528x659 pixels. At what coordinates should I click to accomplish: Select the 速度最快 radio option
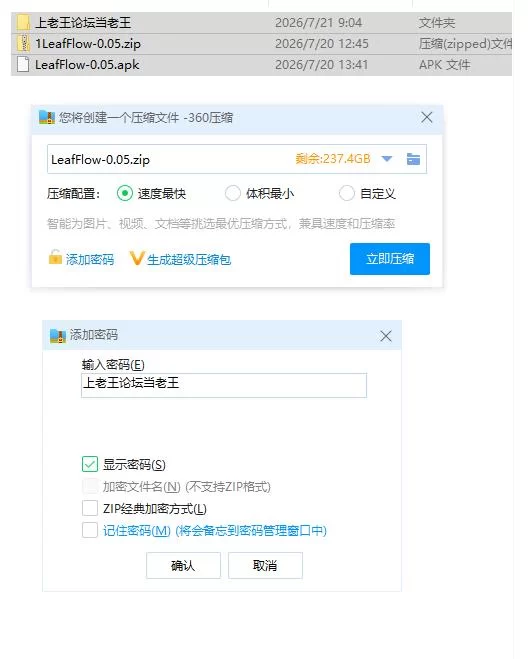(x=125, y=193)
